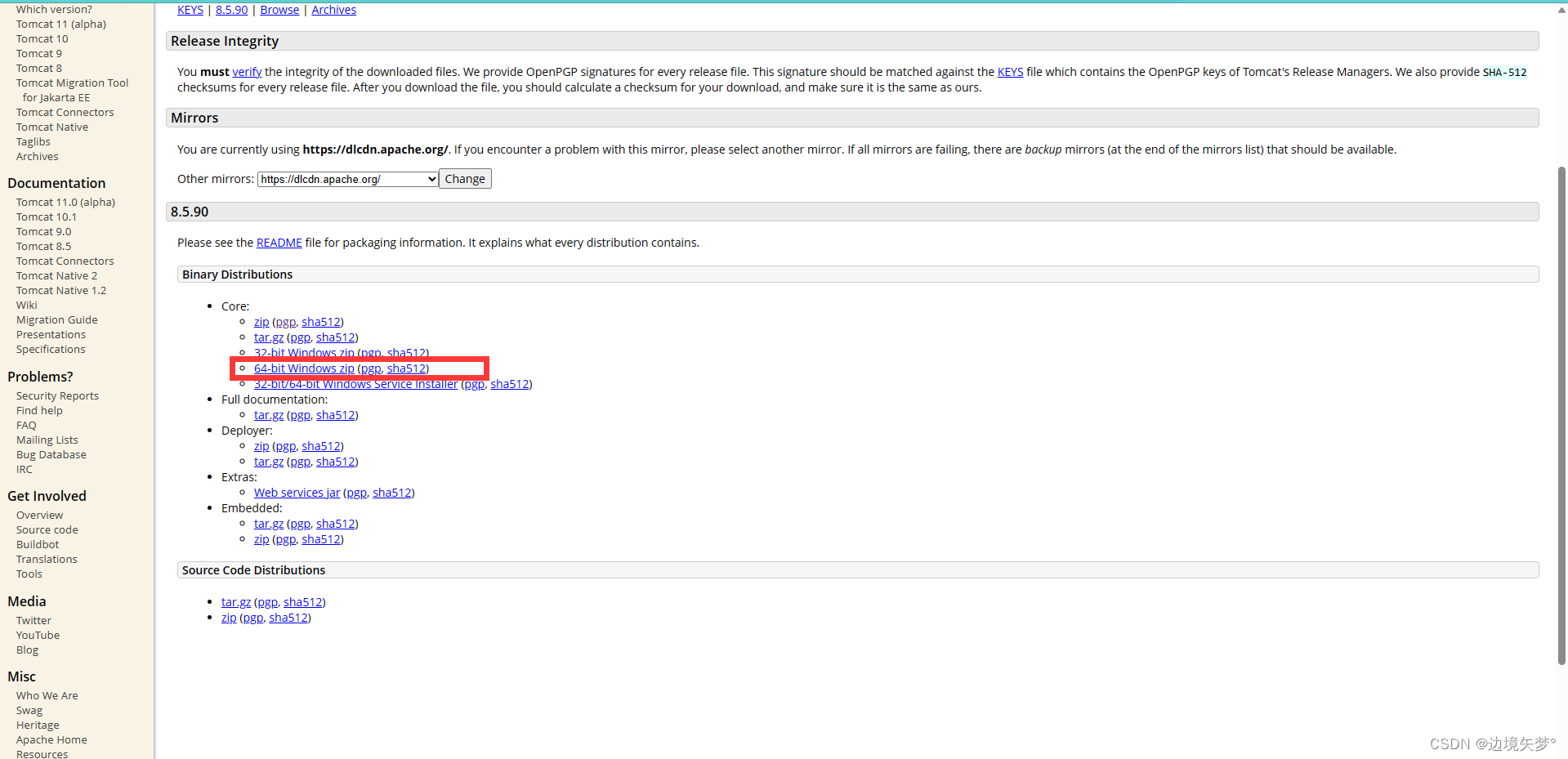This screenshot has width=1568, height=759.
Task: Open pgp signature for 64-bit Windows zip
Action: click(371, 368)
